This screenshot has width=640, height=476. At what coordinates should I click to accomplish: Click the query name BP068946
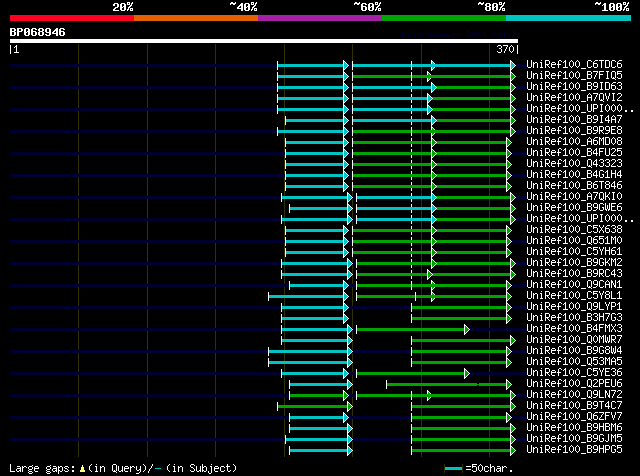click(38, 32)
